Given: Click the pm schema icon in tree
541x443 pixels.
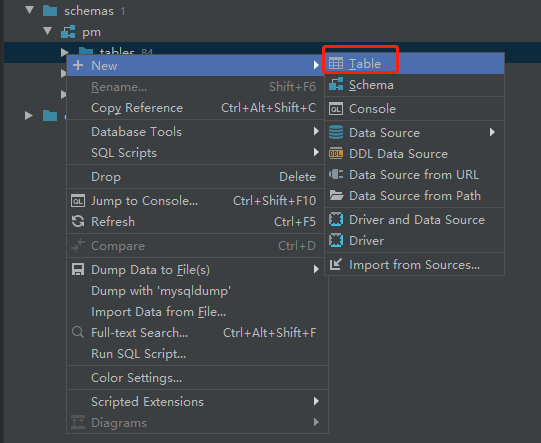Looking at the screenshot, I should pyautogui.click(x=68, y=32).
